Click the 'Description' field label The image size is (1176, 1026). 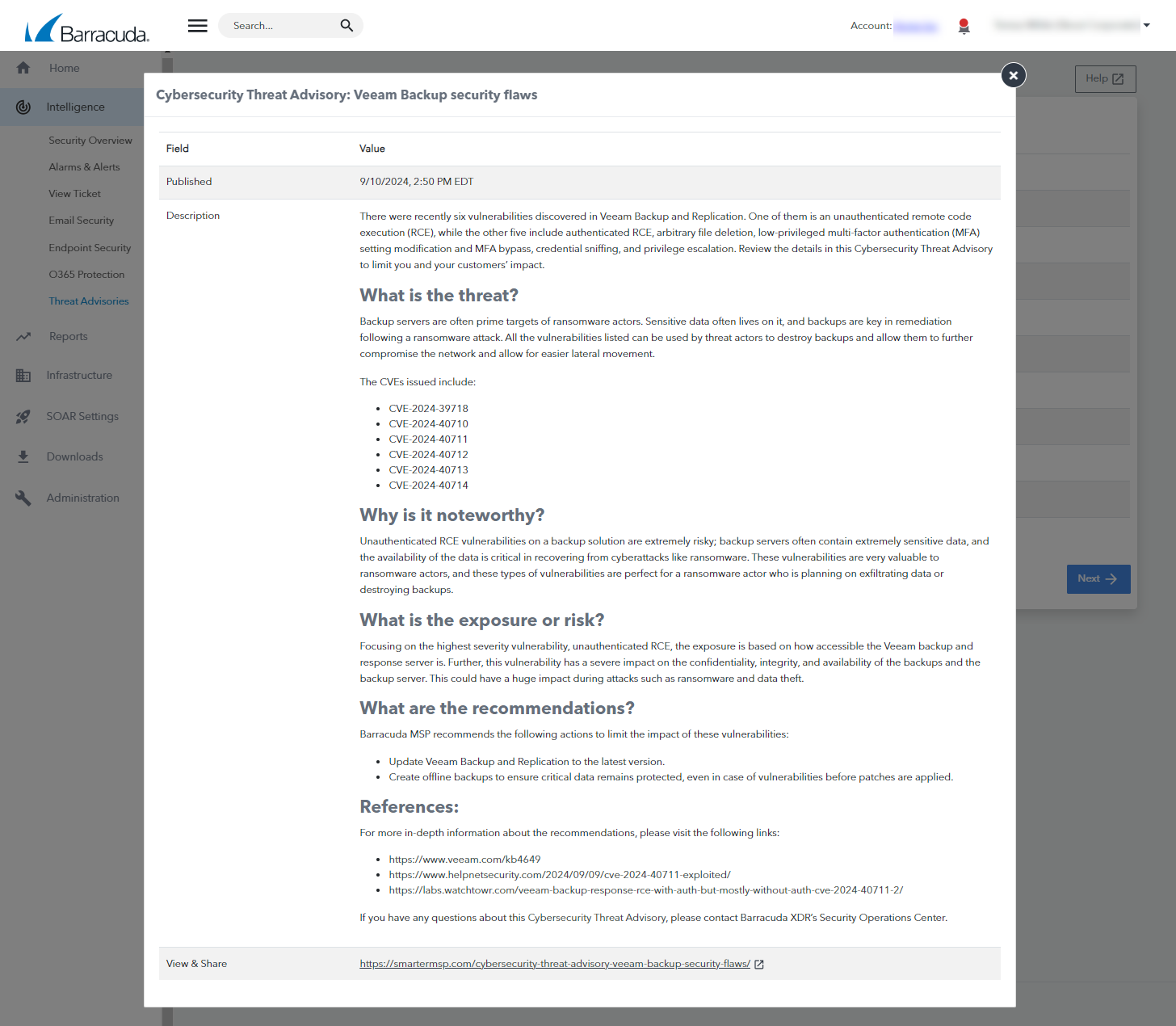point(193,216)
